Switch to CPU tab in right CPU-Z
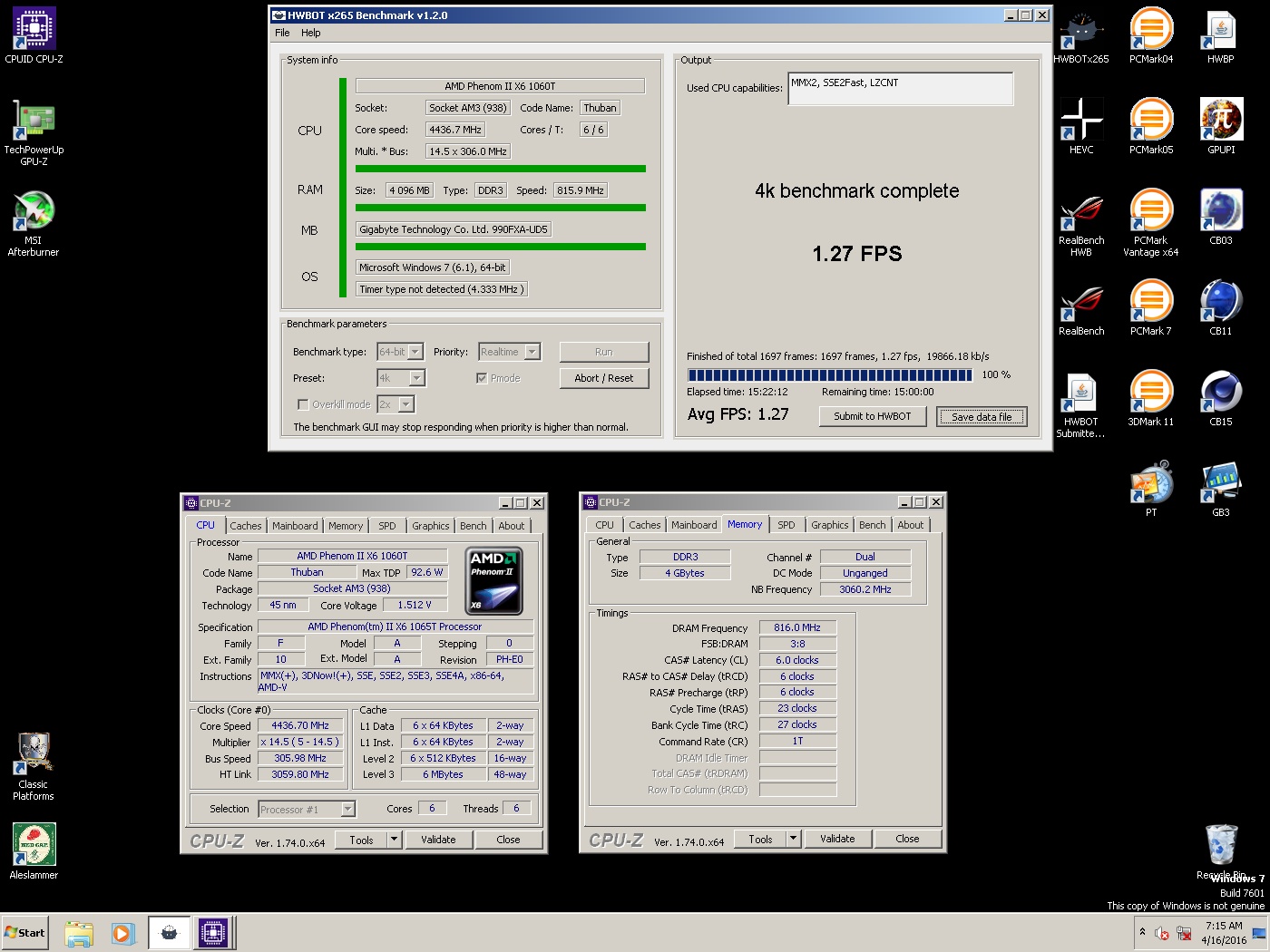Viewport: 1270px width, 952px height. (605, 525)
